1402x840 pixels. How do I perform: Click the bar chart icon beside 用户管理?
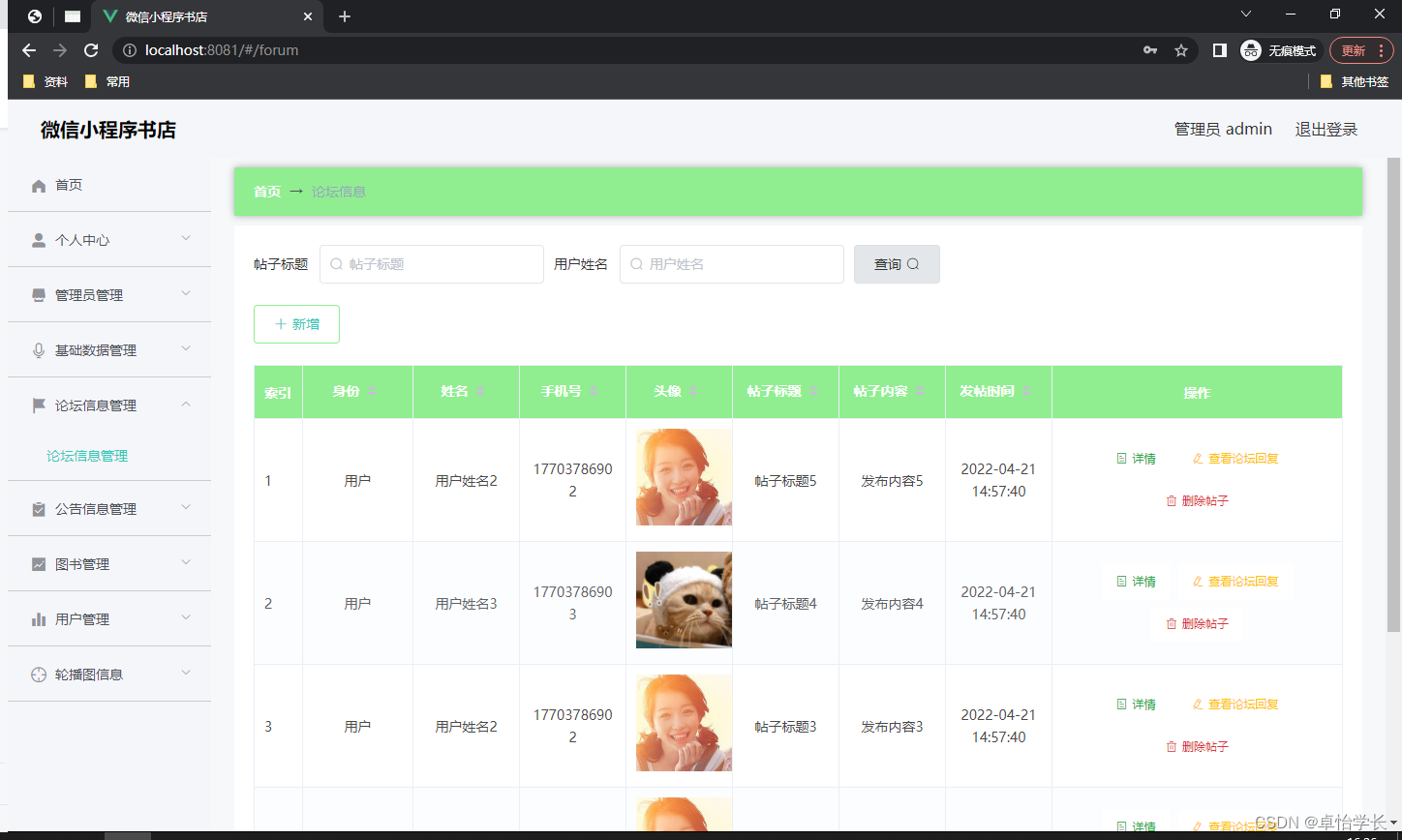tap(39, 619)
